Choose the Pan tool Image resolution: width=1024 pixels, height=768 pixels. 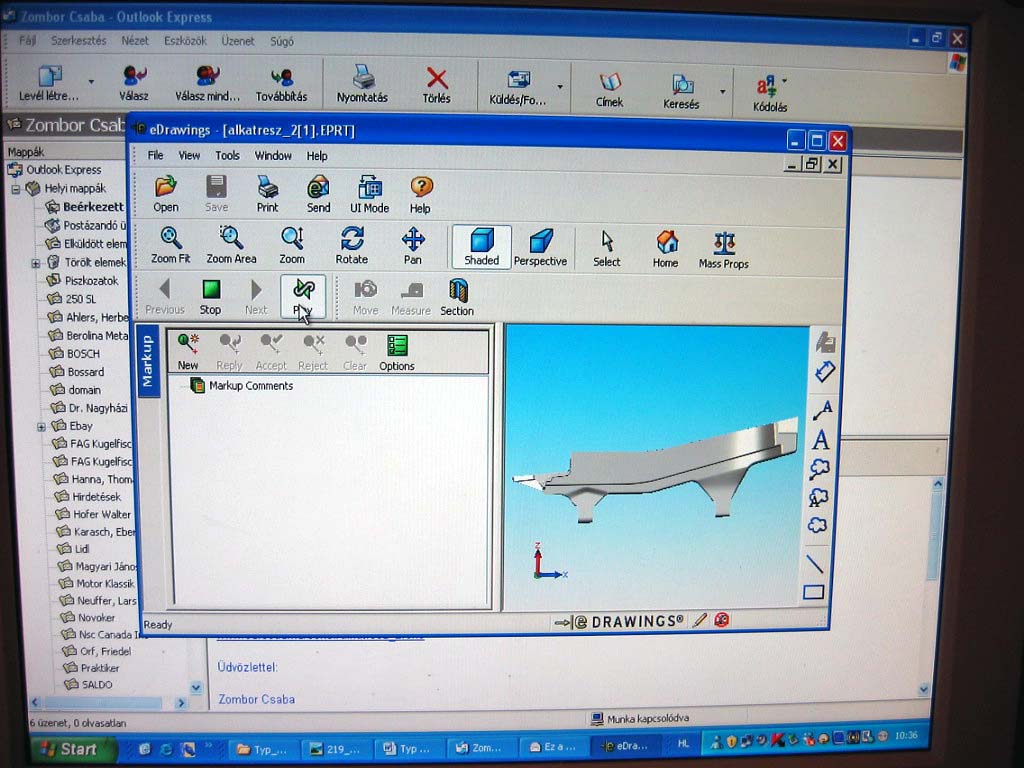click(x=413, y=245)
